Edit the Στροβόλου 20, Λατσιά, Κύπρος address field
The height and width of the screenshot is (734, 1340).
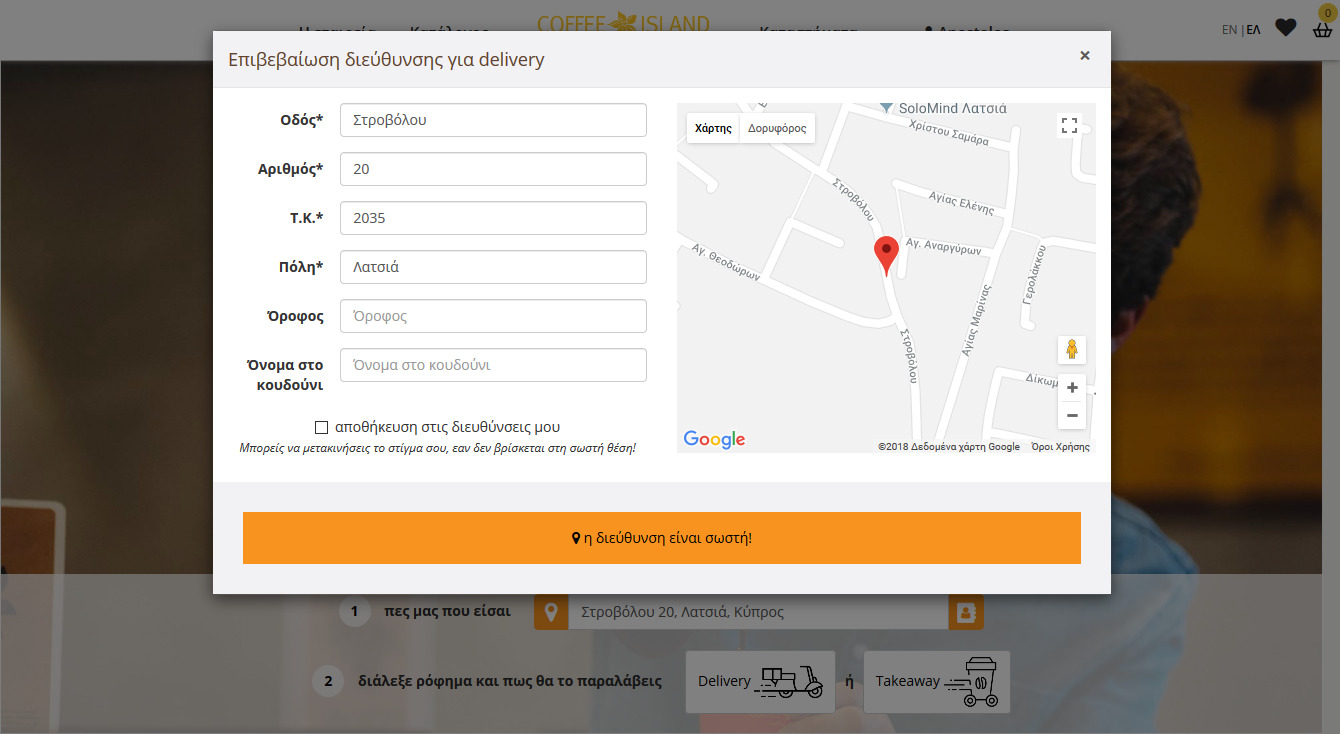pyautogui.click(x=758, y=612)
